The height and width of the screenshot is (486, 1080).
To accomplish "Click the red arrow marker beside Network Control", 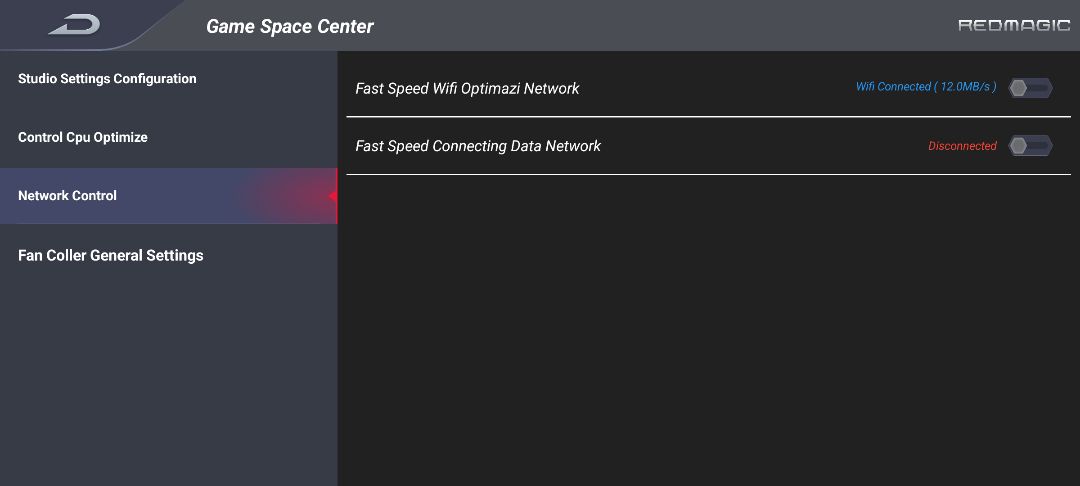I will (x=333, y=196).
